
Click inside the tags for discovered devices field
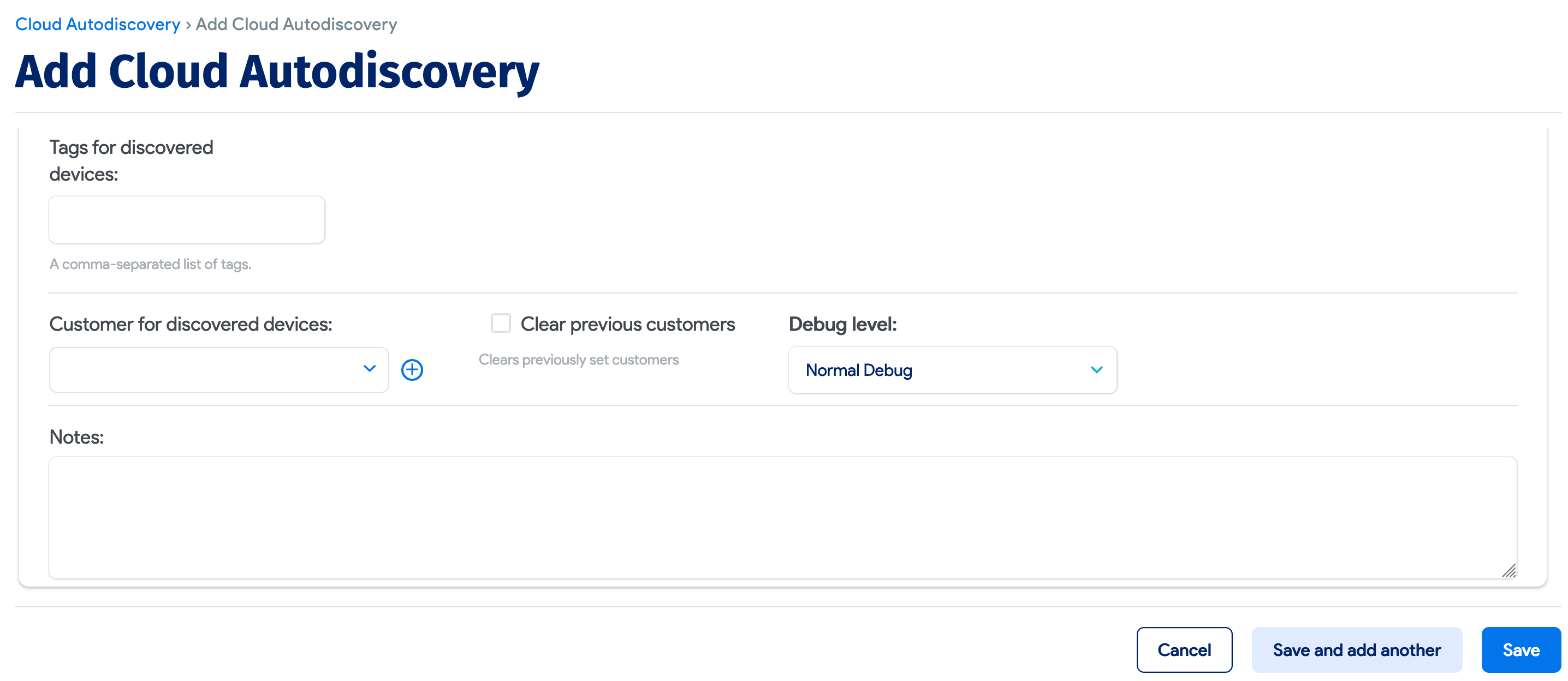click(186, 219)
